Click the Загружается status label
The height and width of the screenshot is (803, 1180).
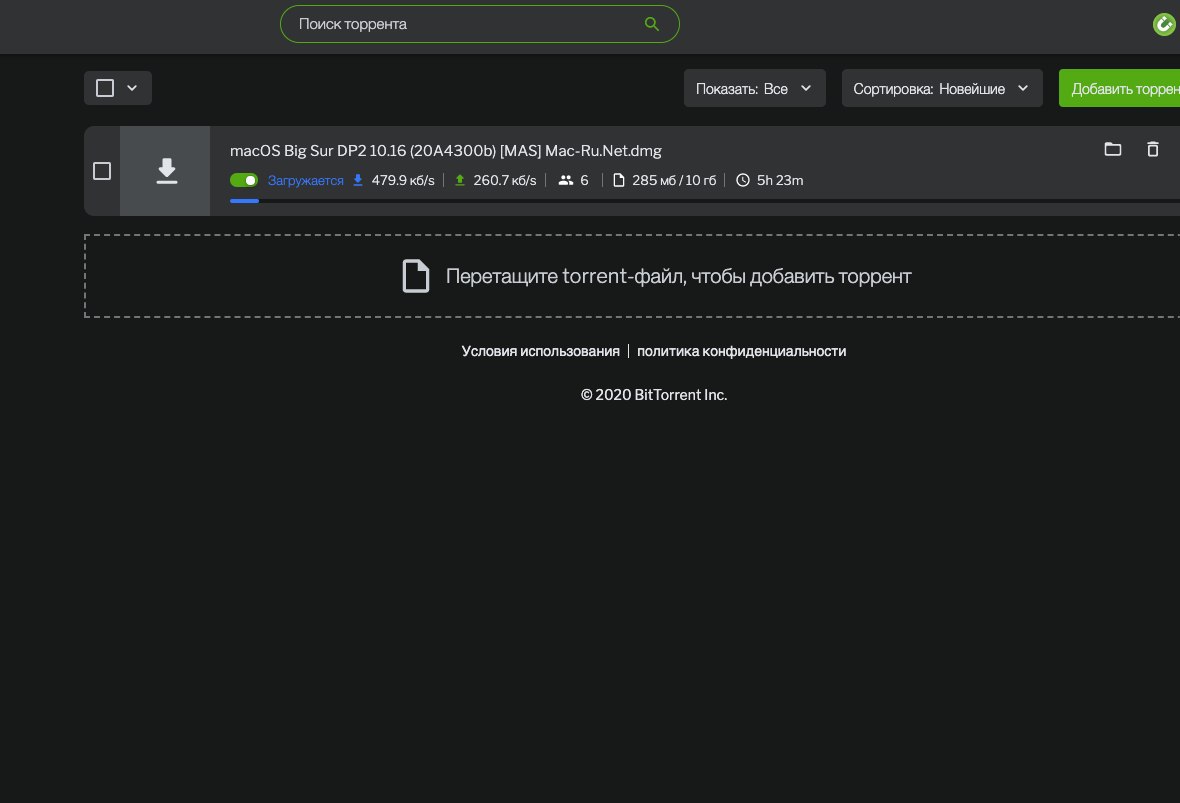click(x=306, y=181)
